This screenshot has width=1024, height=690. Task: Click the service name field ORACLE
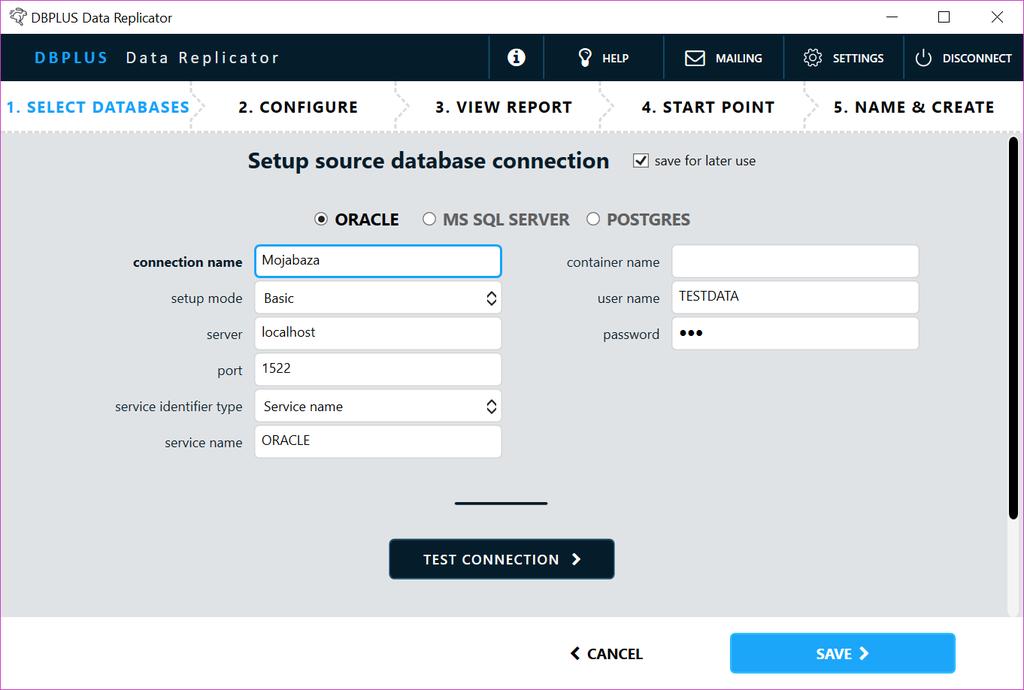tap(378, 442)
